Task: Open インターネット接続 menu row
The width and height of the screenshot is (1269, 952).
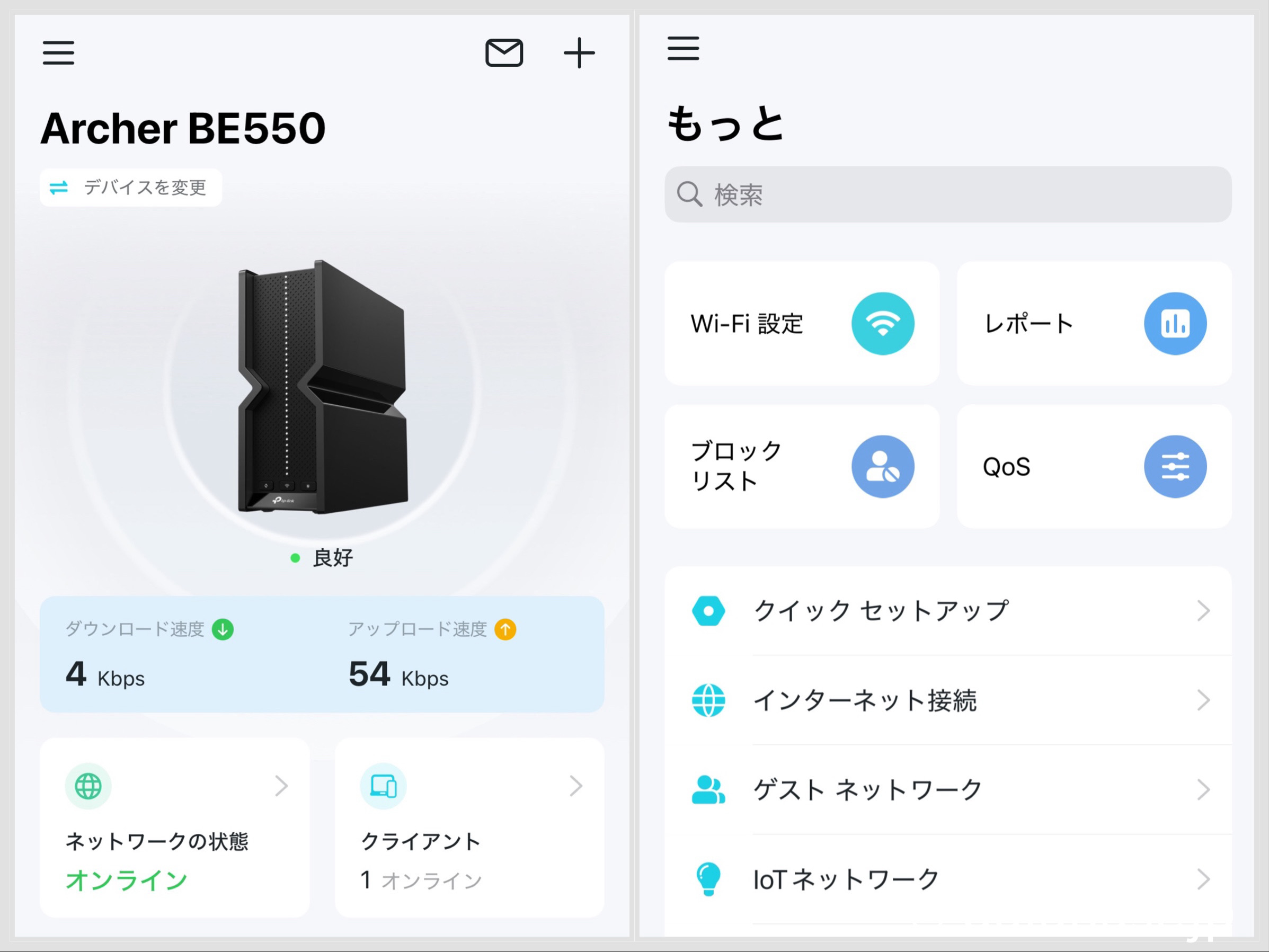Action: [x=948, y=700]
